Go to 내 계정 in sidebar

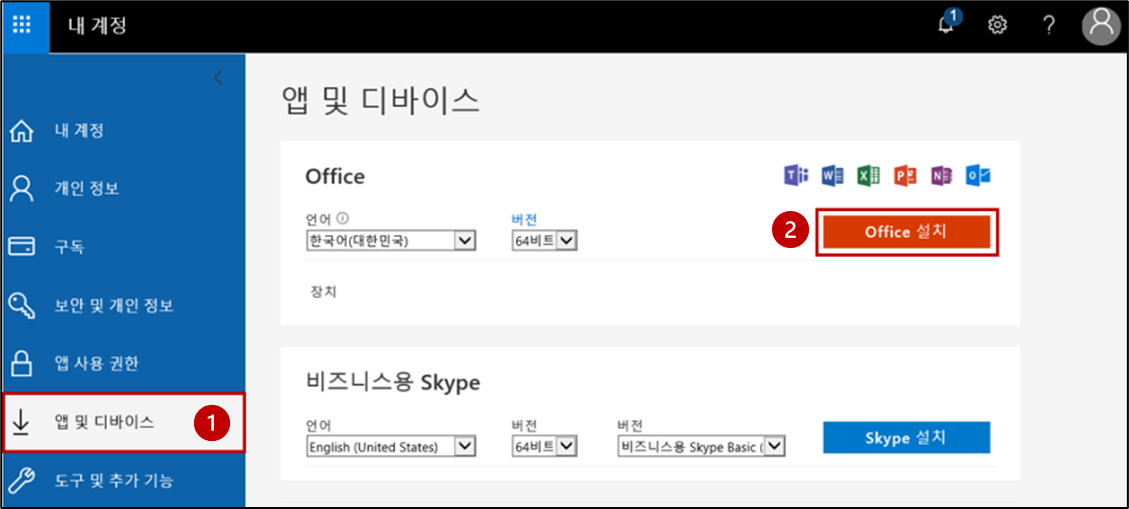tap(79, 132)
